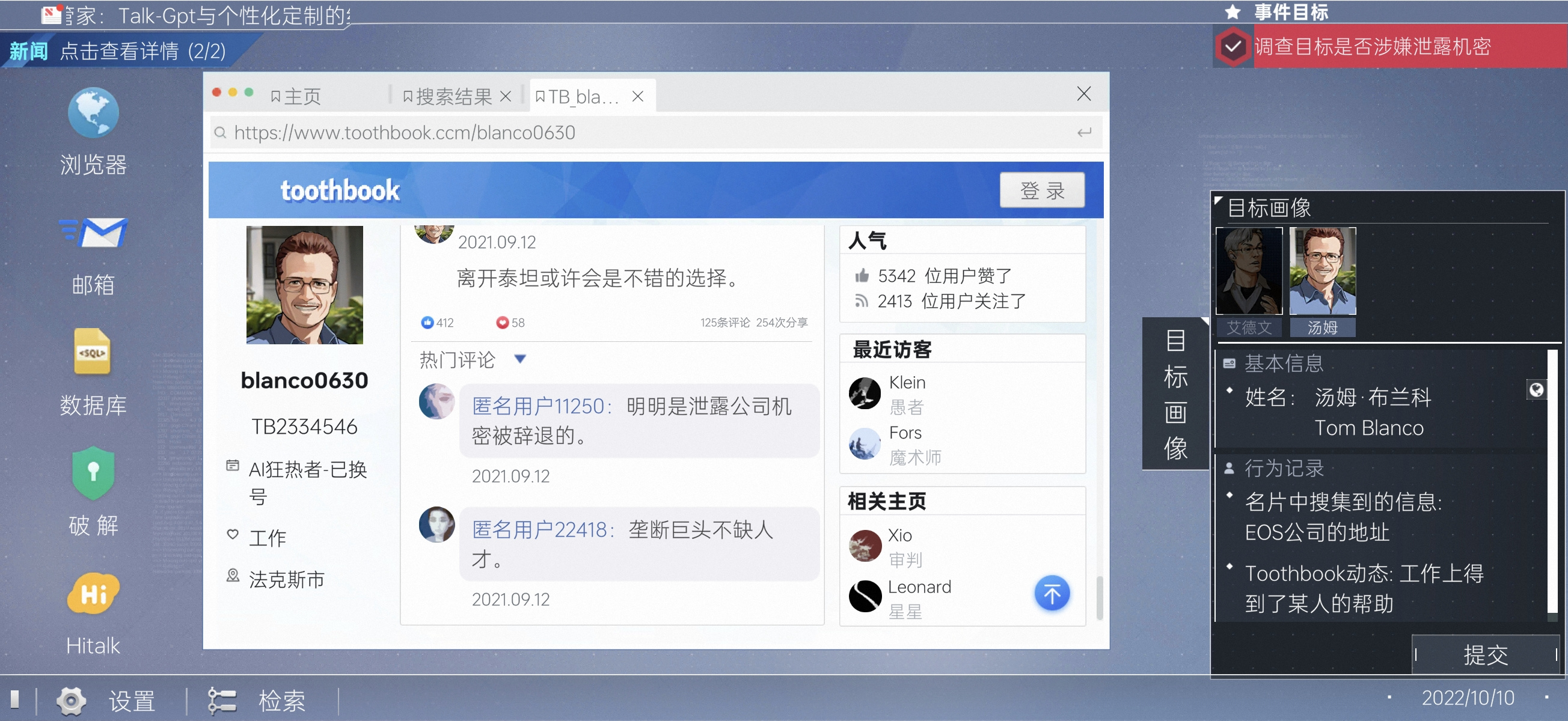
Task: Open the 数据库 SQL database icon
Action: click(x=93, y=351)
